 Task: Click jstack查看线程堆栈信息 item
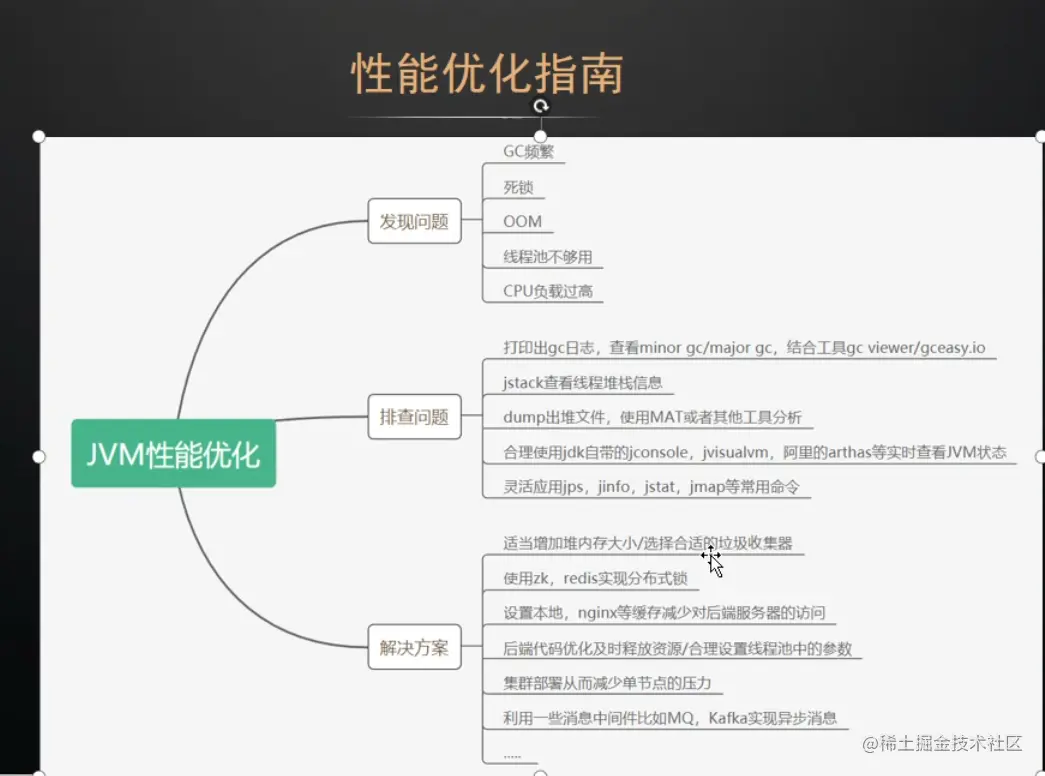(582, 382)
